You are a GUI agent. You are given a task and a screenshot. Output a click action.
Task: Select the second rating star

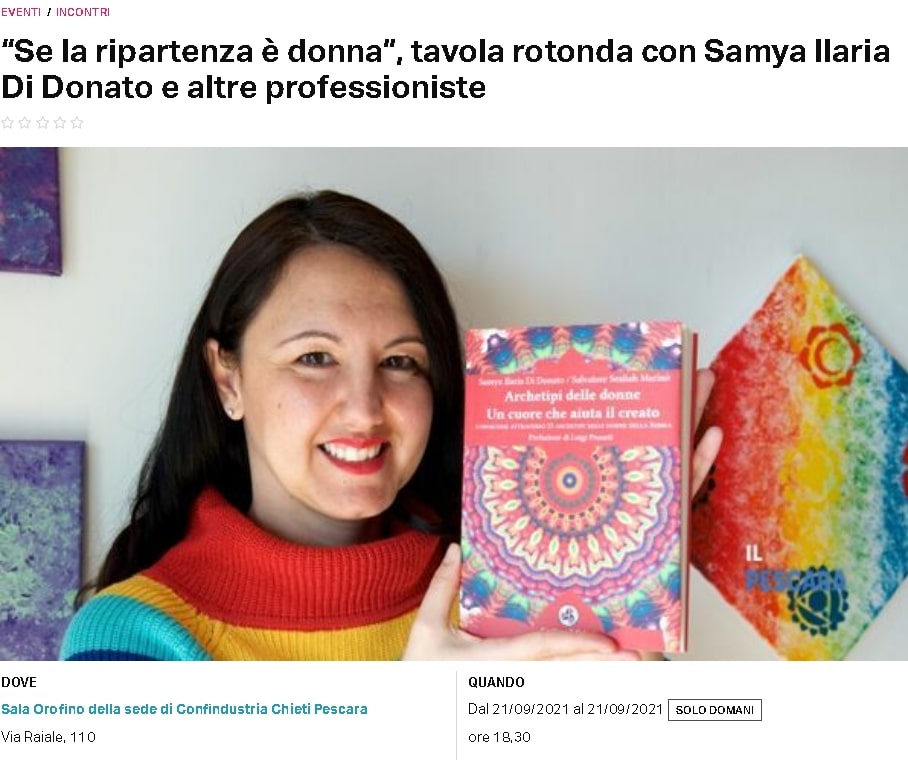click(25, 123)
